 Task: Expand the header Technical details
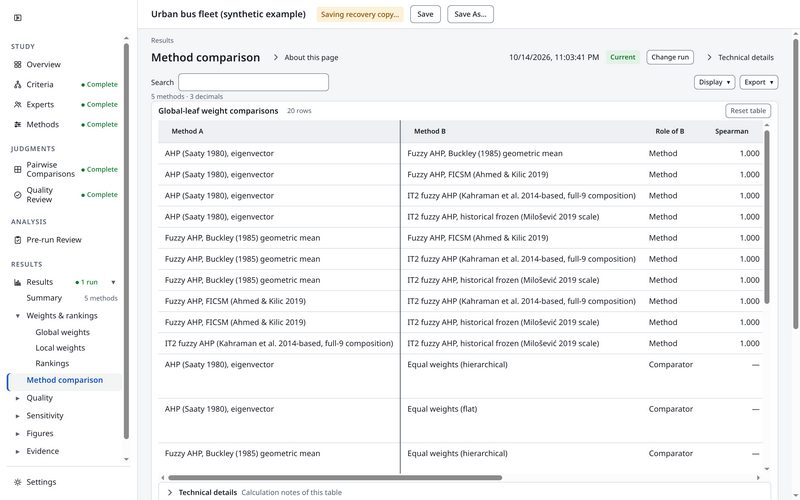(740, 58)
